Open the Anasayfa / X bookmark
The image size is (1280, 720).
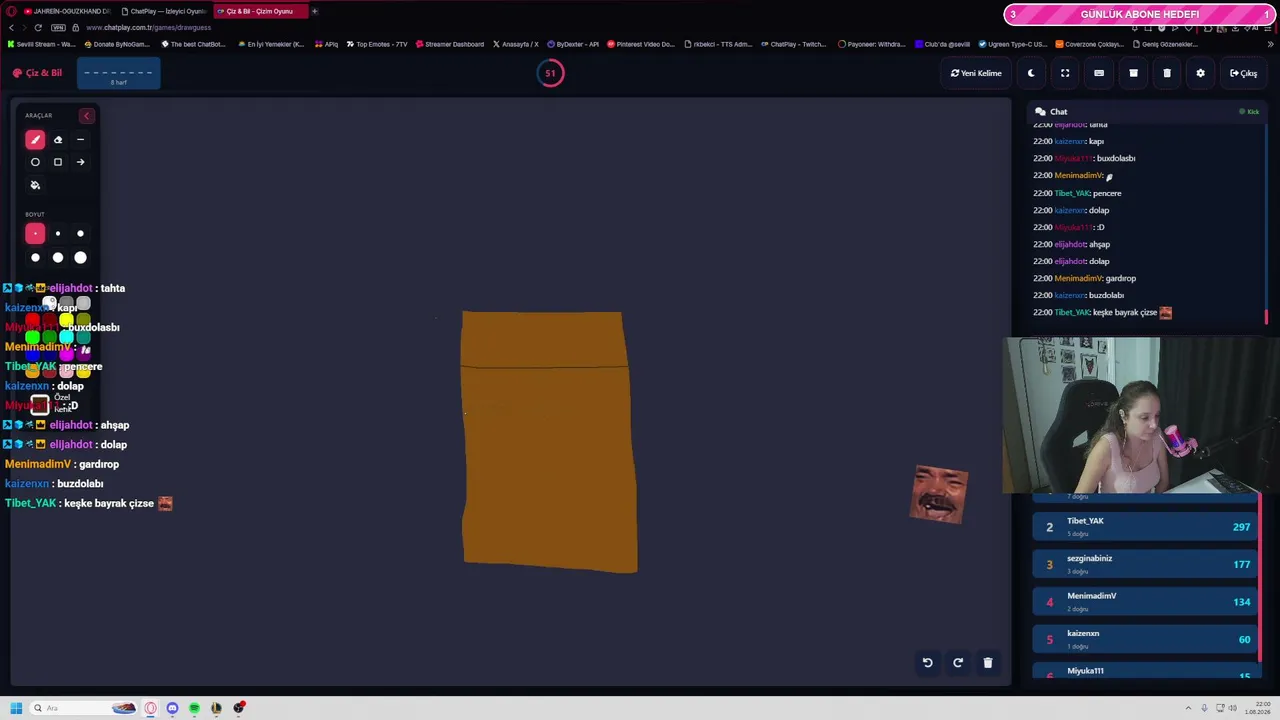pyautogui.click(x=516, y=44)
